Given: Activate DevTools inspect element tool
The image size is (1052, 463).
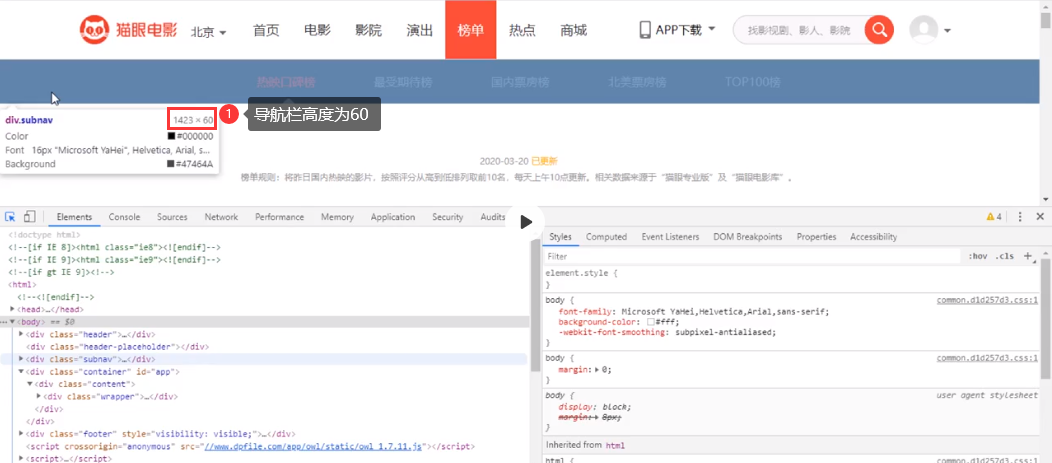Looking at the screenshot, I should (10, 217).
